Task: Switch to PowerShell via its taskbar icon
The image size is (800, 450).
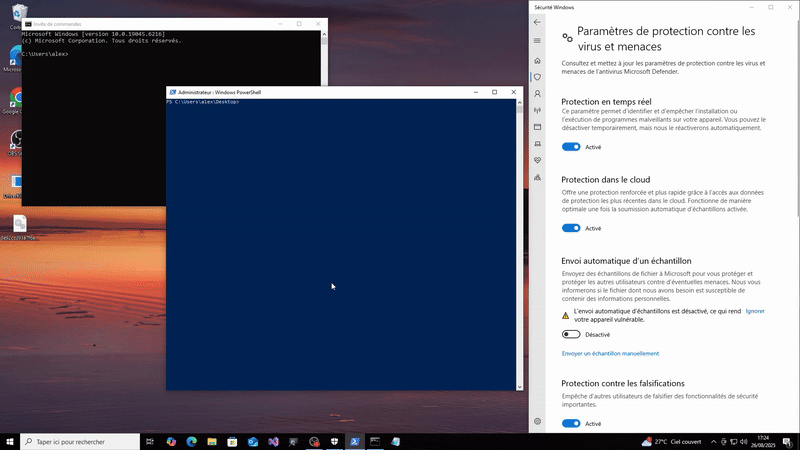Action: pos(355,442)
